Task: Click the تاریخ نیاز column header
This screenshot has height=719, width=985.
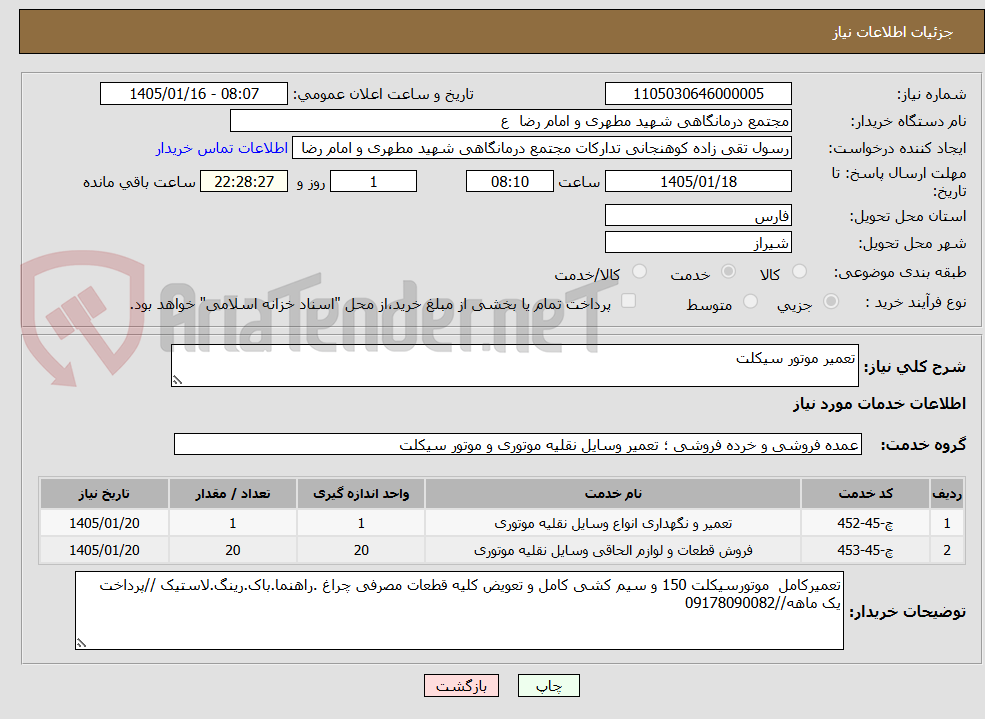Action: click(104, 494)
